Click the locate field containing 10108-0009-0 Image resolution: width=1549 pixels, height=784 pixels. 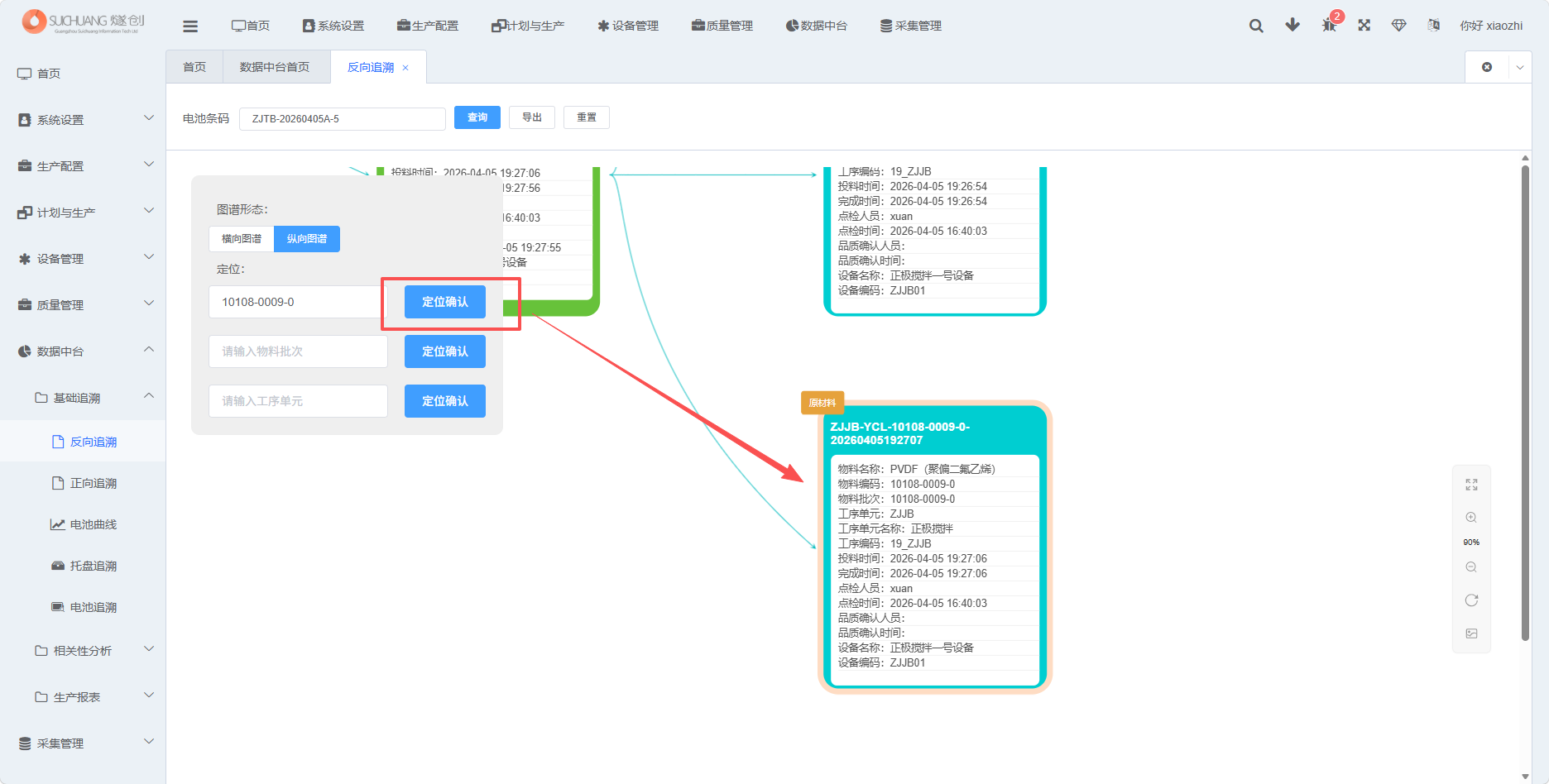click(x=298, y=302)
